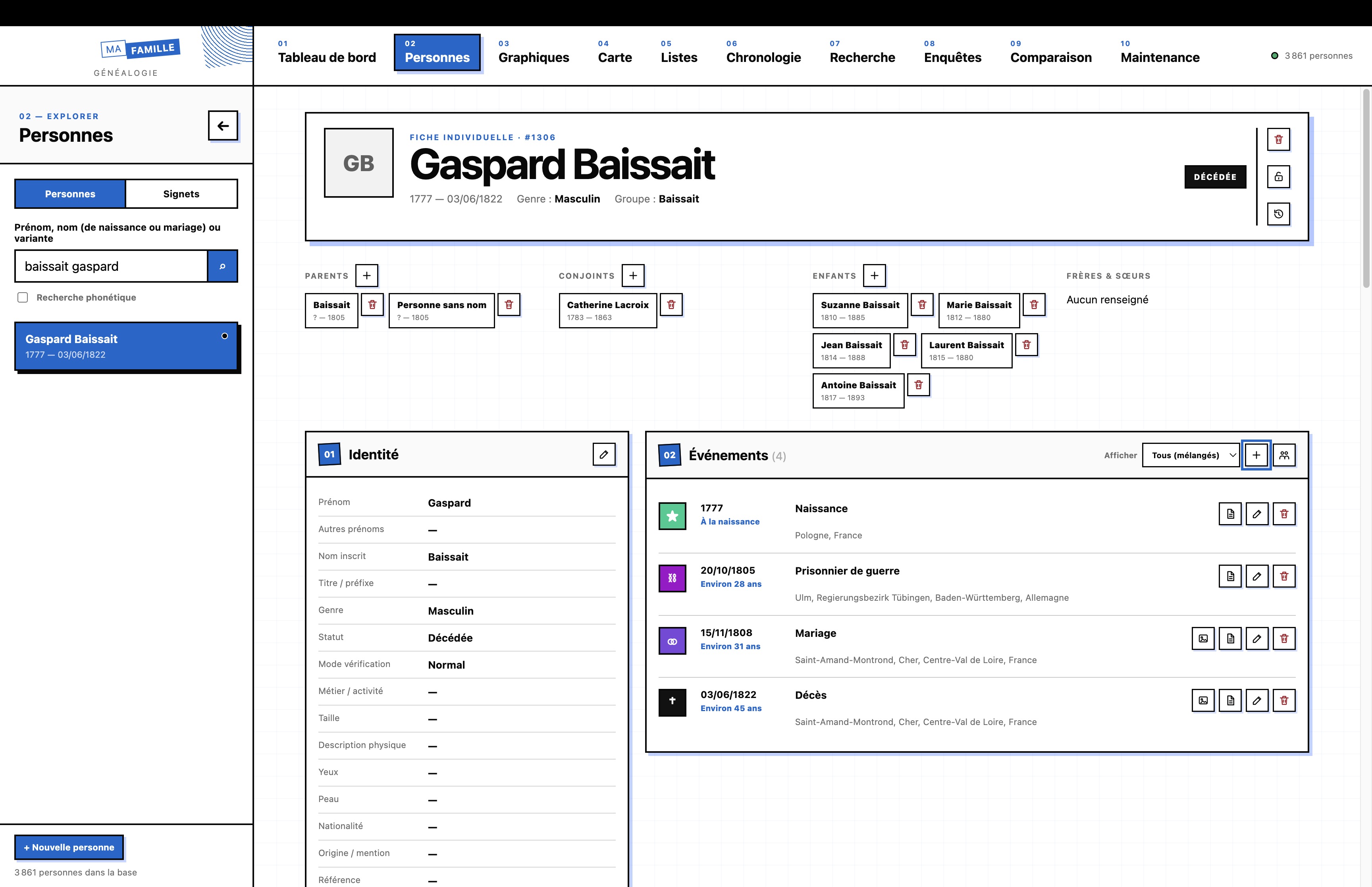Viewport: 1372px width, 887px height.
Task: Add a spouse with Conjoints plus icon
Action: pyautogui.click(x=633, y=275)
